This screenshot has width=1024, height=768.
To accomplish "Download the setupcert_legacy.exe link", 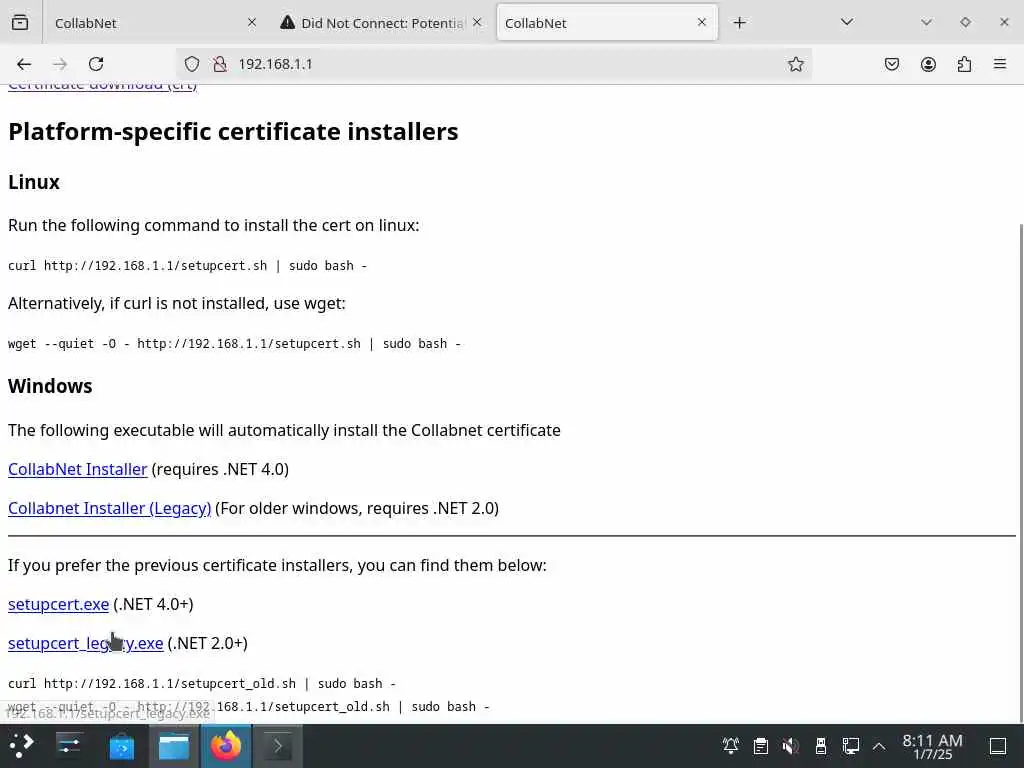I will pos(86,644).
